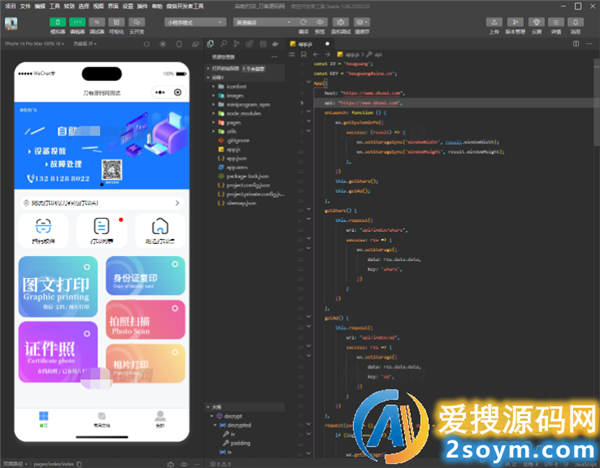
Task: Open the compile mode dropdown
Action: click(x=259, y=21)
